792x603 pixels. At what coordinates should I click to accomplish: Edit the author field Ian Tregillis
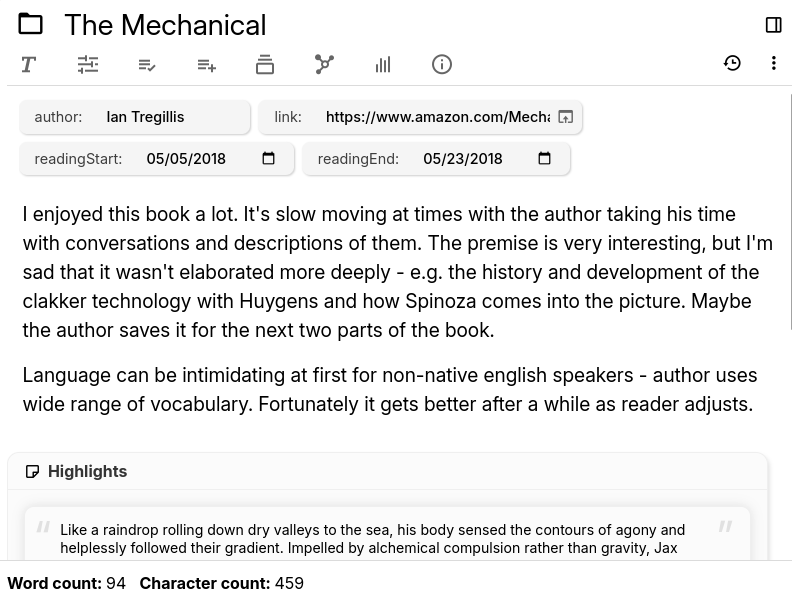[170, 117]
